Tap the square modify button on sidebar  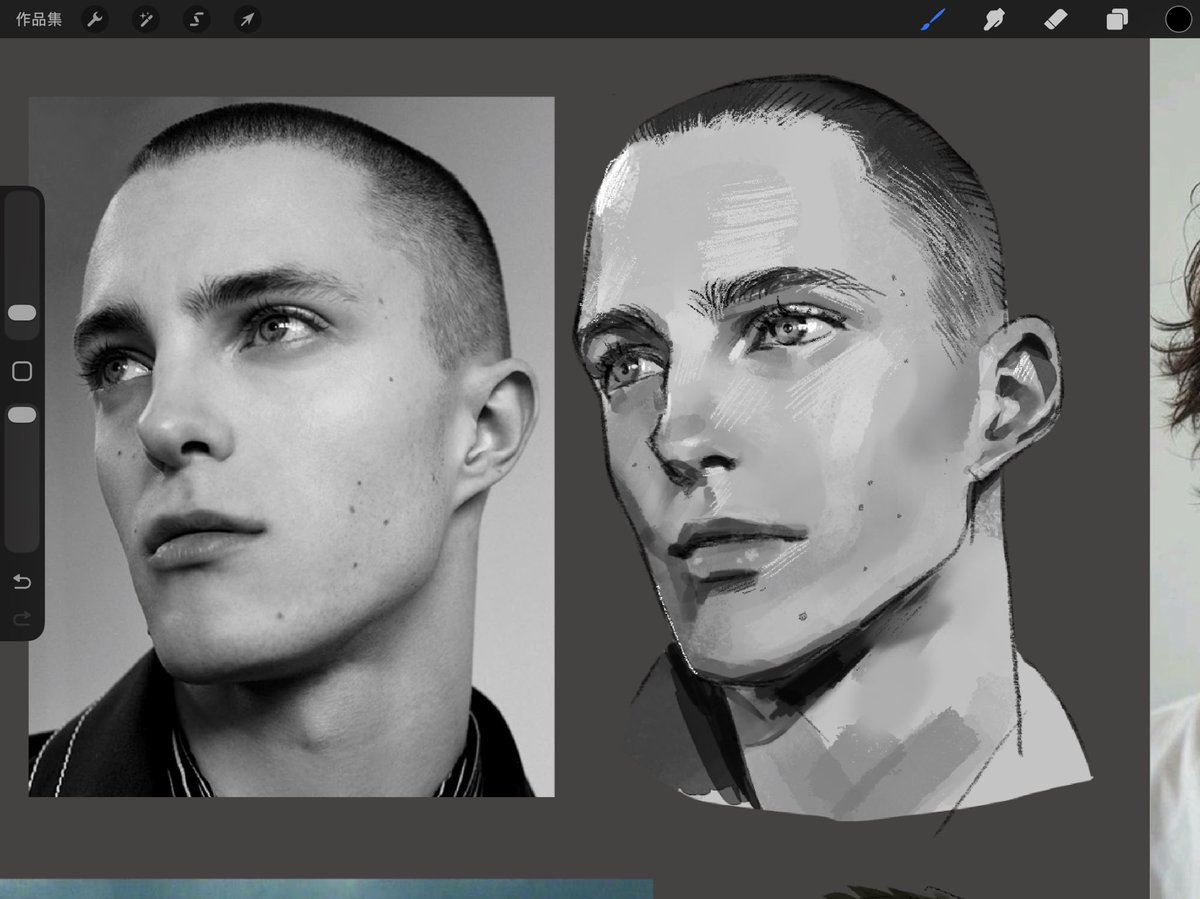[x=22, y=372]
